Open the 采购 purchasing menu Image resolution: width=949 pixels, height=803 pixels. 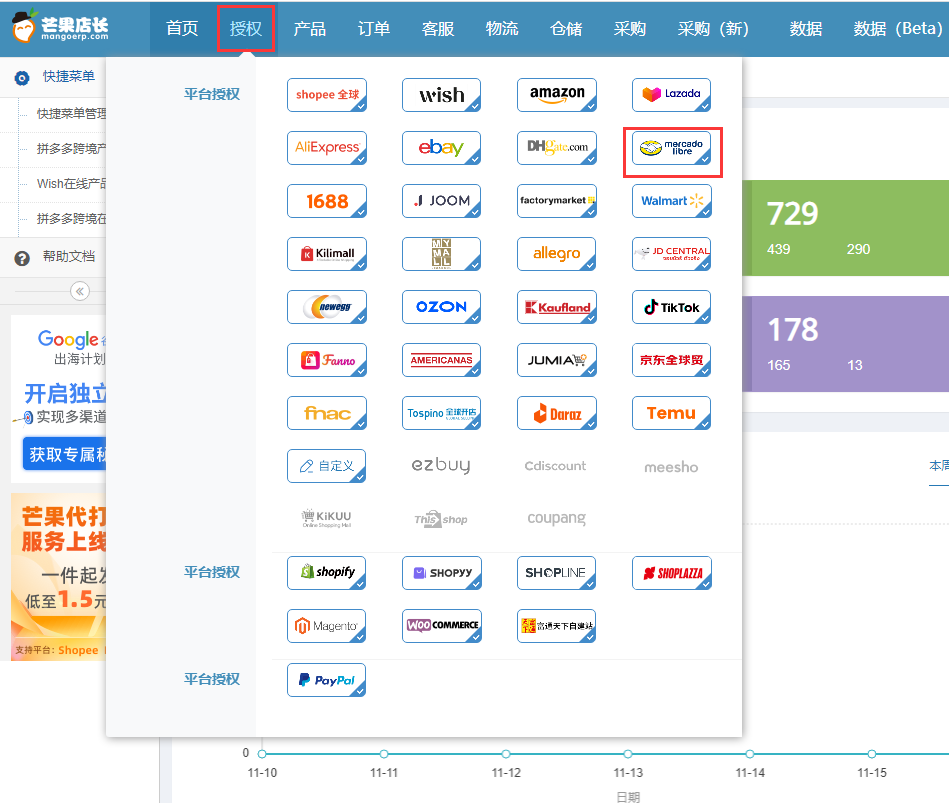(x=630, y=28)
